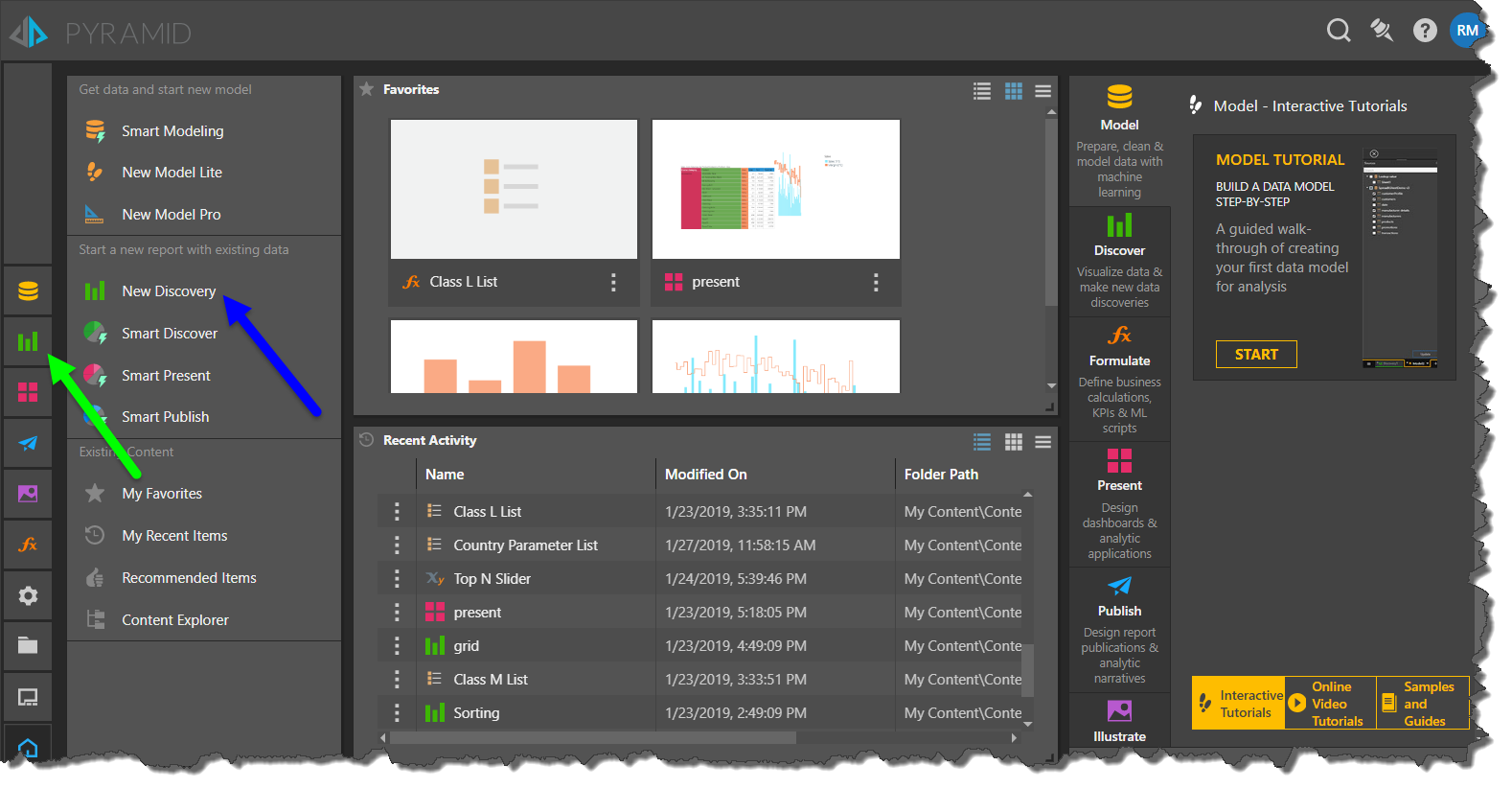Image resolution: width=1512 pixels, height=789 pixels.
Task: Click START on Model Tutorial
Action: point(1256,355)
